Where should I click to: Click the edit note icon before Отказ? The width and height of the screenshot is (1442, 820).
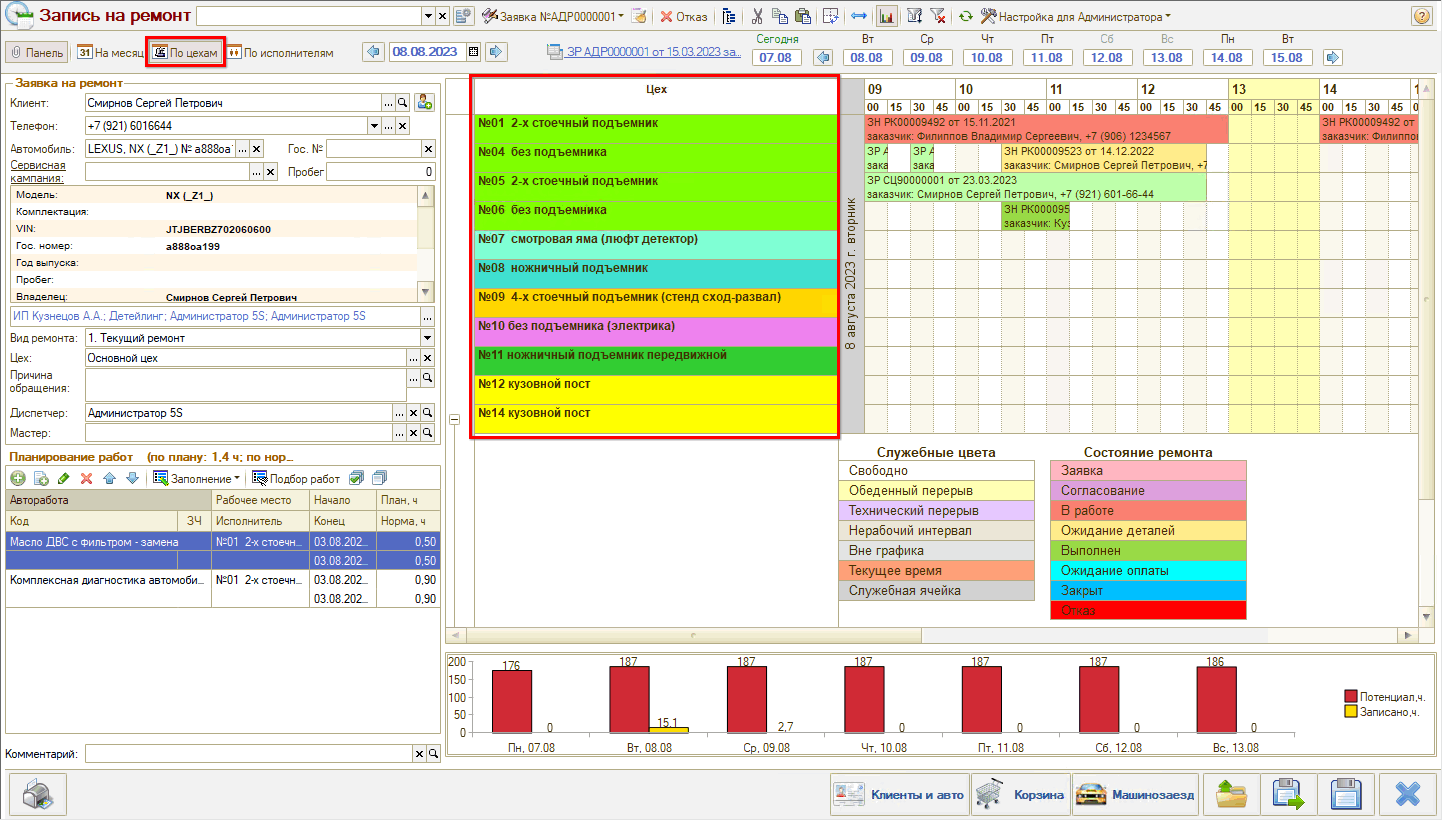coord(639,16)
